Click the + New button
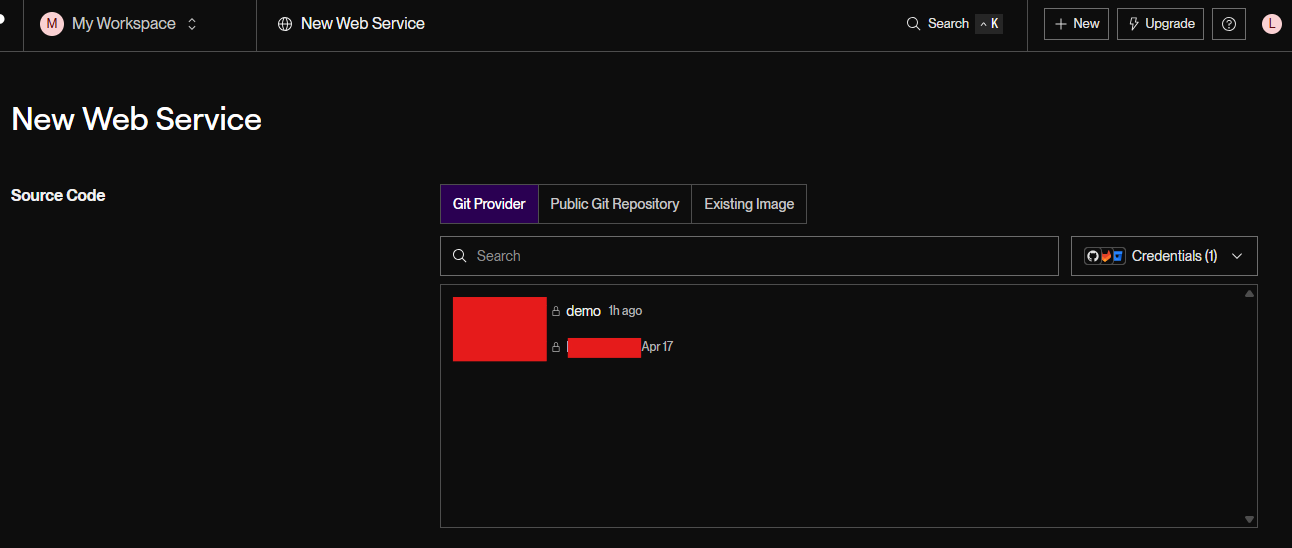Screen dimensions: 1292x548 (1076, 24)
